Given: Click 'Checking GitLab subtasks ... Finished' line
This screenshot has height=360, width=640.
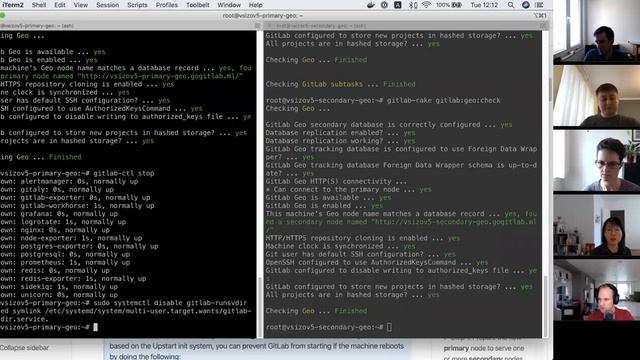Looking at the screenshot, I should pos(340,84).
